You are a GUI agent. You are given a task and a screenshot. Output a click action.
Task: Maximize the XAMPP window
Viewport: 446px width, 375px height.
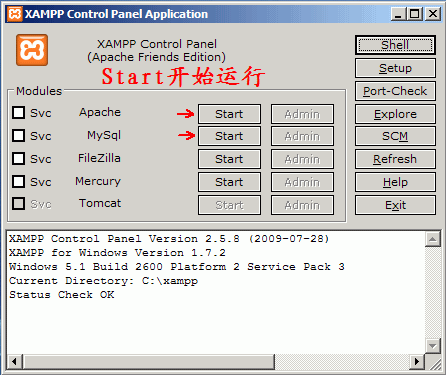coord(414,14)
